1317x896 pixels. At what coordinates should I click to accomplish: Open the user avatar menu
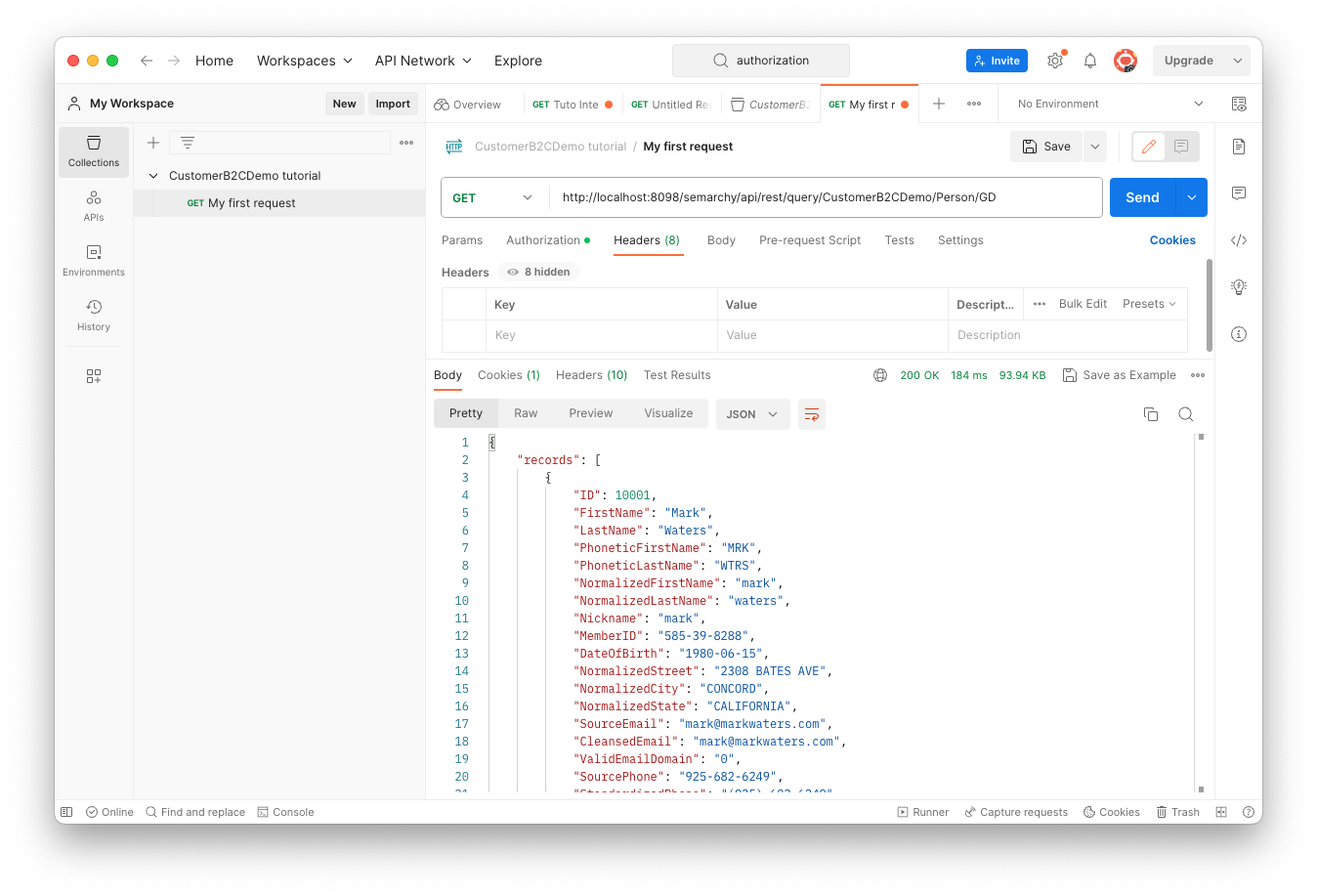click(x=1126, y=61)
